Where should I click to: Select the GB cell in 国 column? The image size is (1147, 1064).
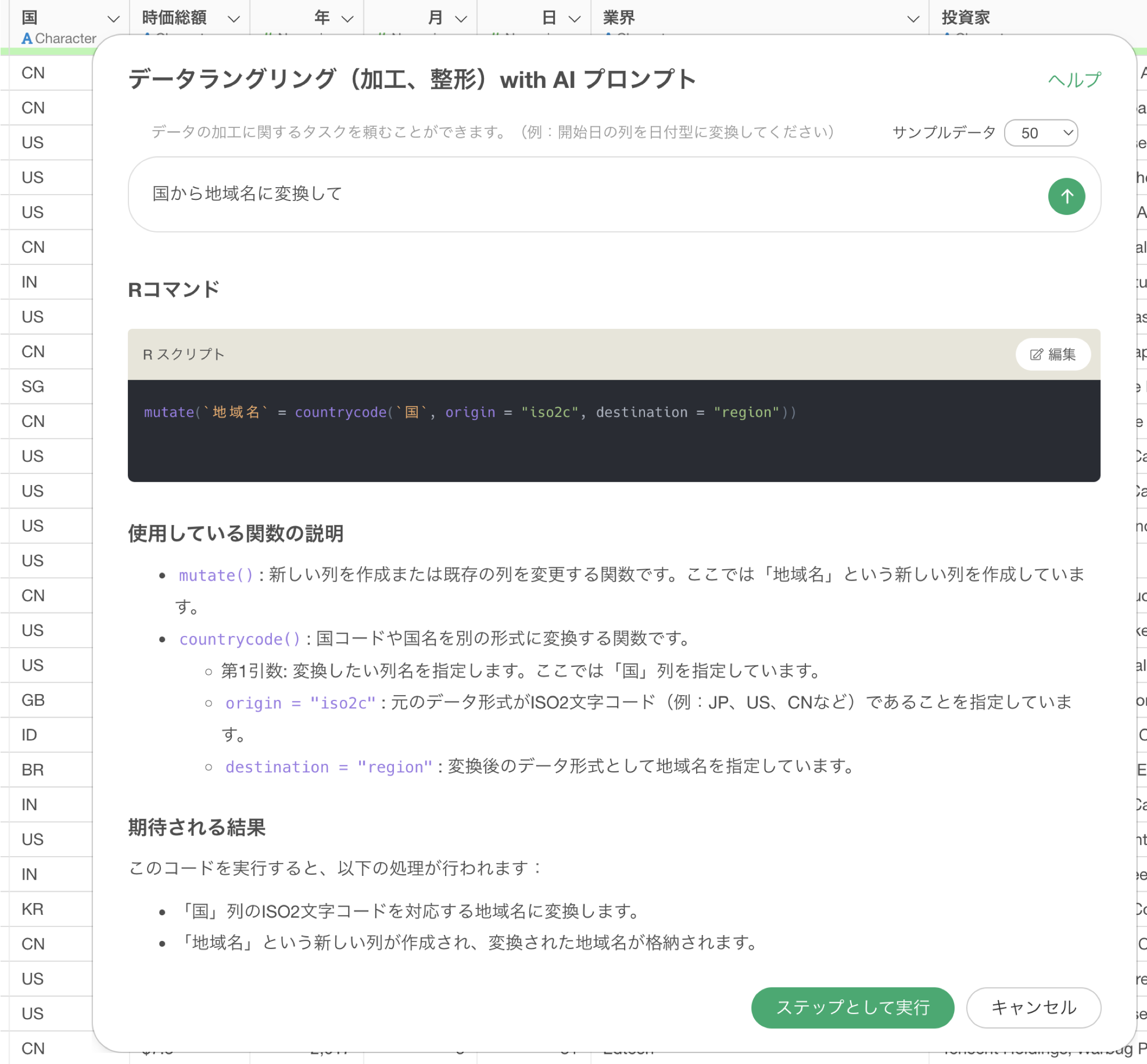coord(33,699)
